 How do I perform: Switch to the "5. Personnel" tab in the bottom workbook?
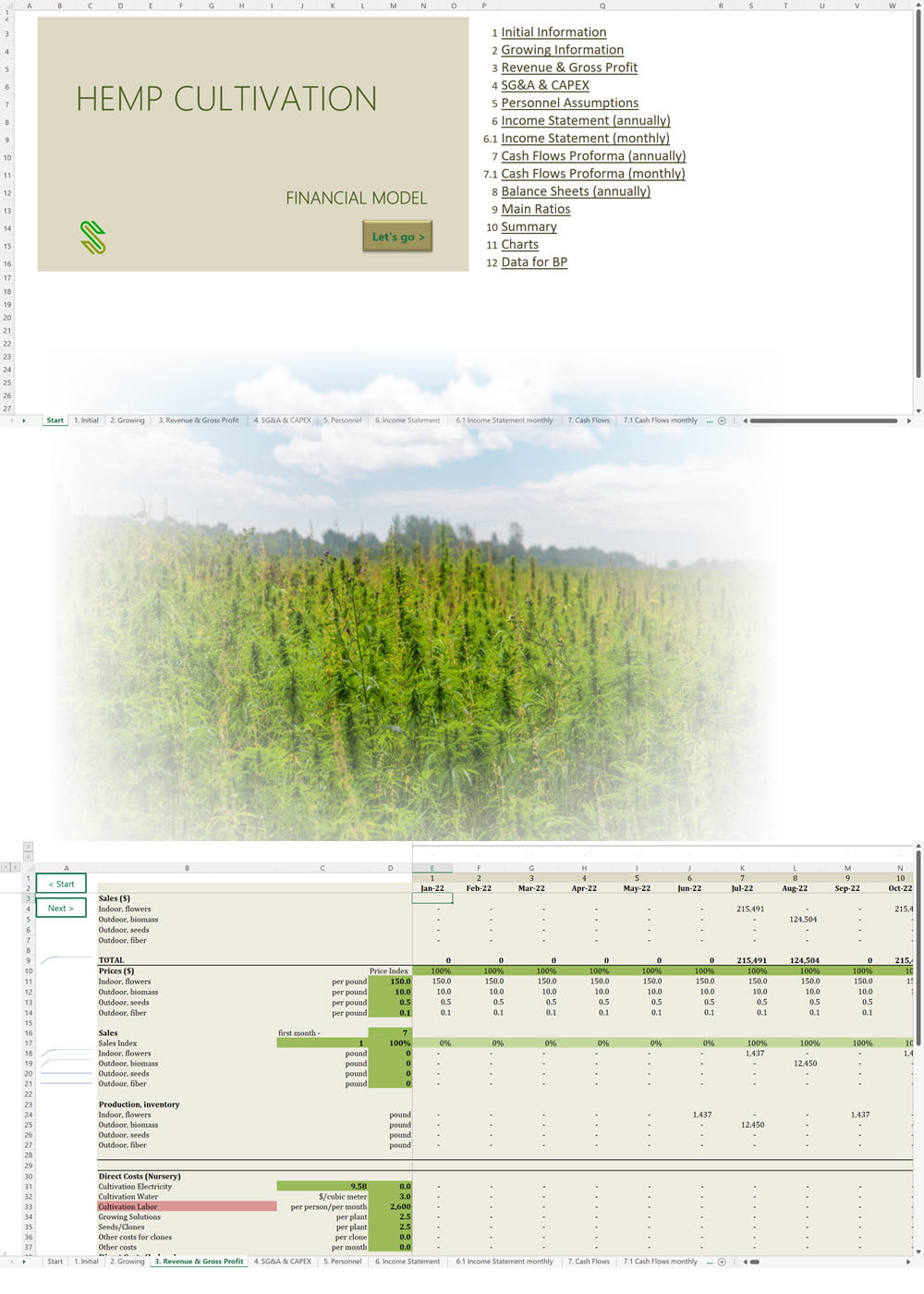pos(342,1262)
